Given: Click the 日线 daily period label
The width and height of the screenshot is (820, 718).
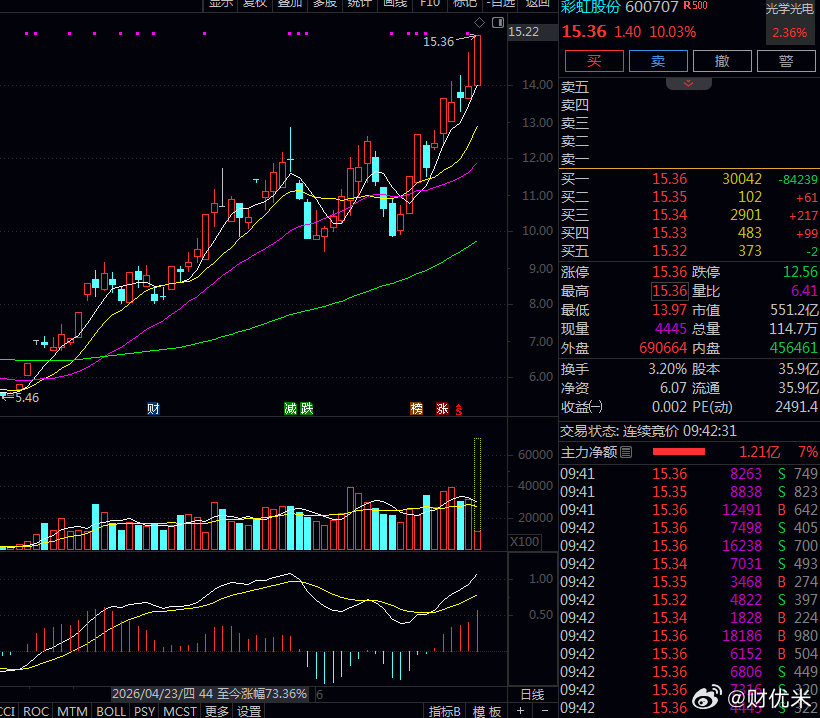Looking at the screenshot, I should pos(532,694).
